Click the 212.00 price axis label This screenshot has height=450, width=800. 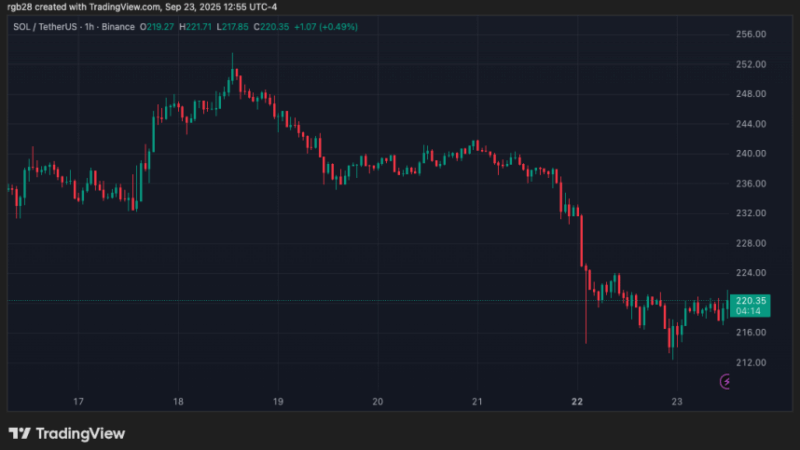click(x=751, y=363)
